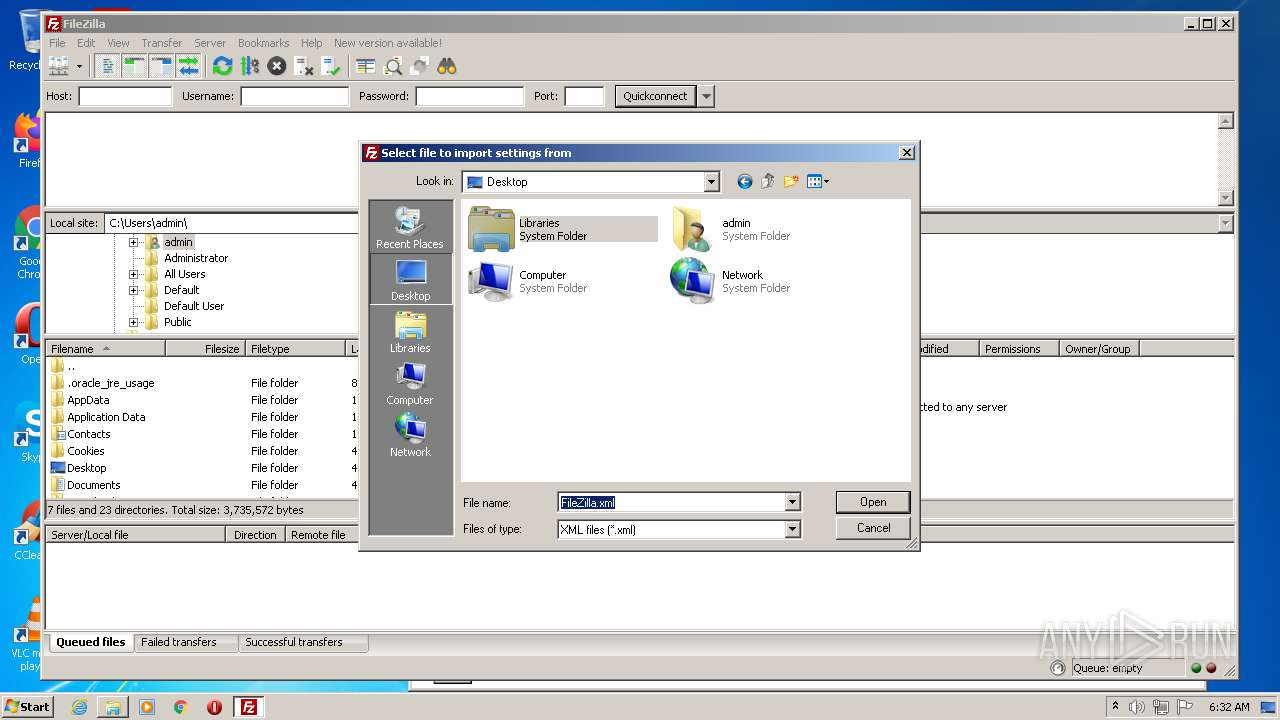Click the Open button
This screenshot has width=1280, height=720.
click(x=873, y=502)
